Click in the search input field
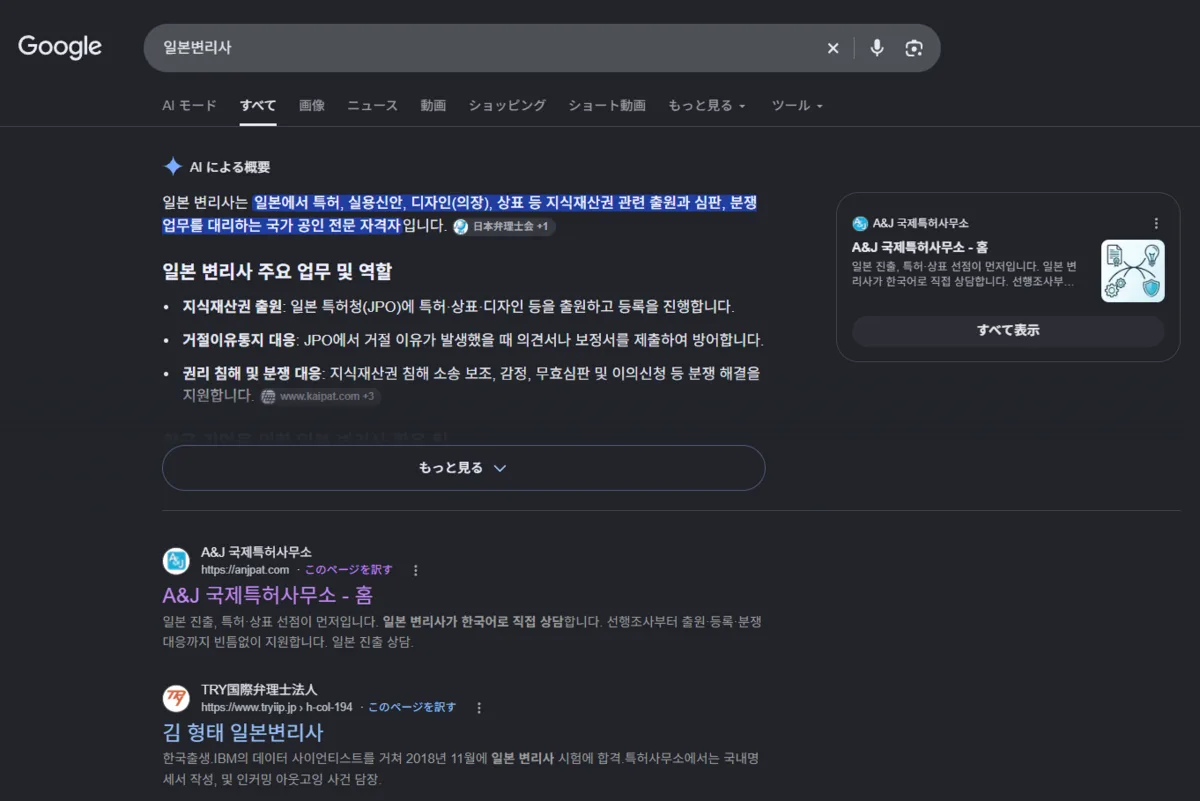Viewport: 1200px width, 801px height. pyautogui.click(x=485, y=48)
